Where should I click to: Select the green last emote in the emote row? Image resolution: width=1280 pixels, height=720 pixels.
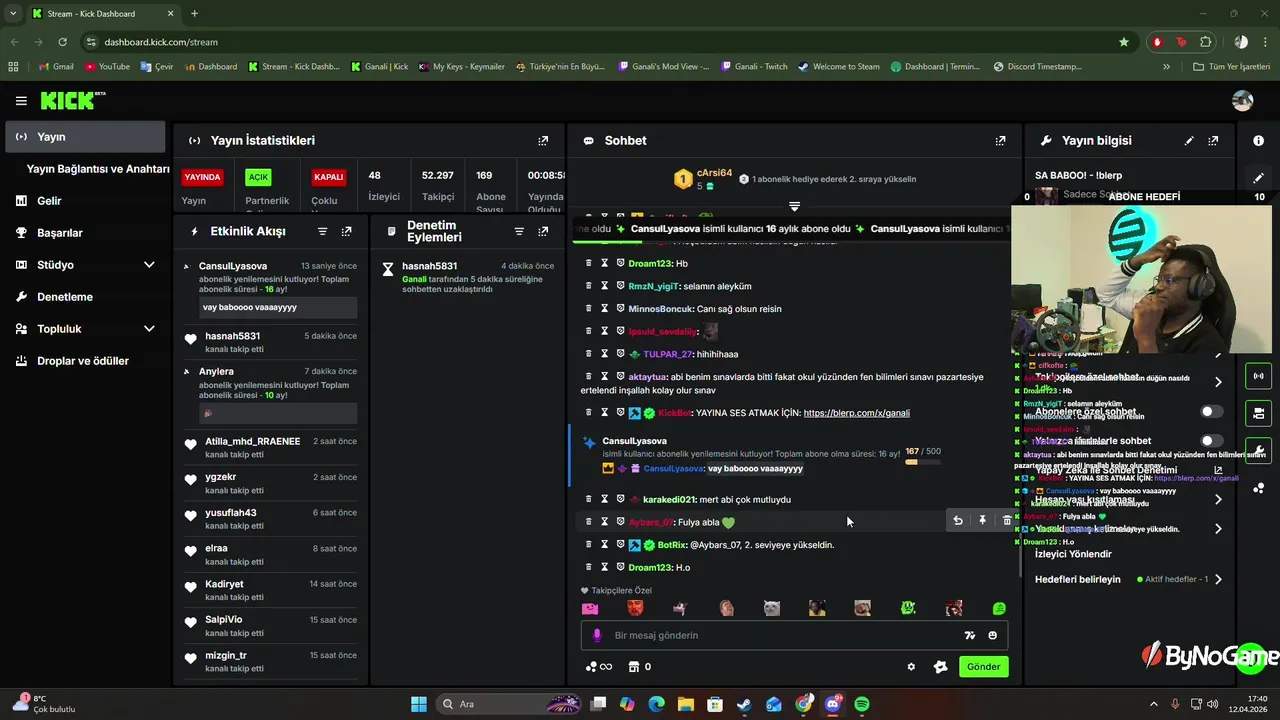(999, 608)
